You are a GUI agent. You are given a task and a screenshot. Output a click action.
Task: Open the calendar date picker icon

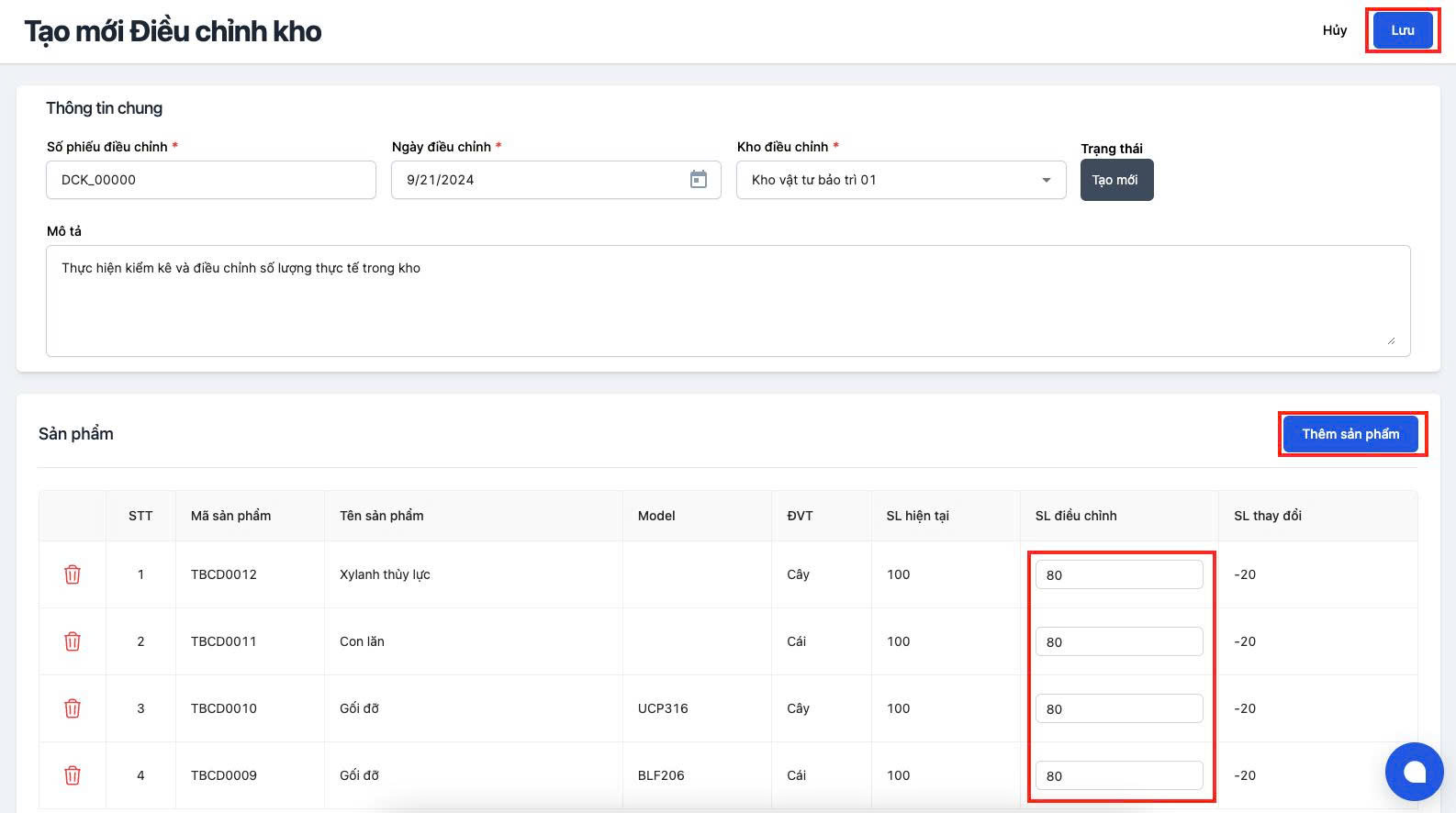pos(699,180)
